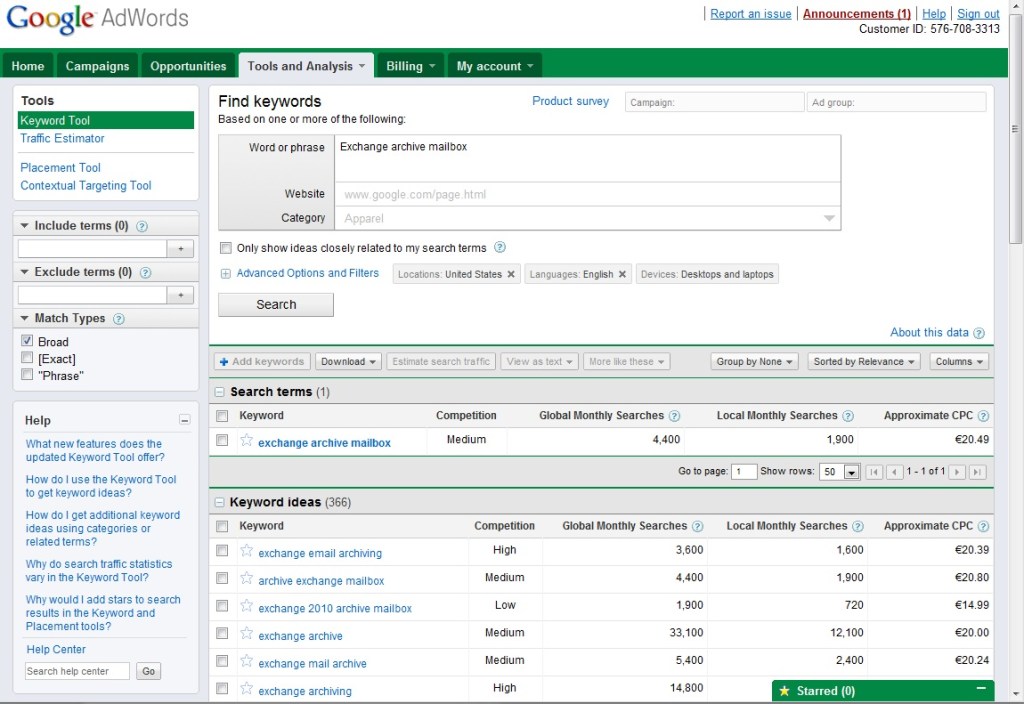1024x704 pixels.
Task: Click help icon next to About this data
Action: point(979,334)
